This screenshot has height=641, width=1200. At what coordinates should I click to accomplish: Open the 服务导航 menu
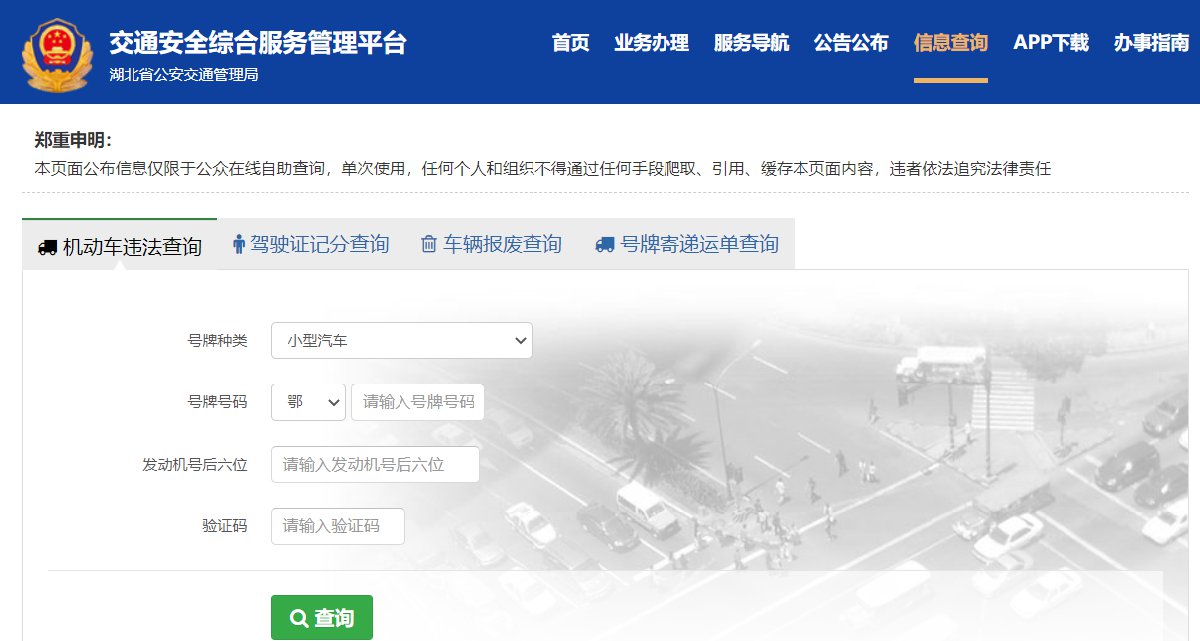[x=751, y=43]
